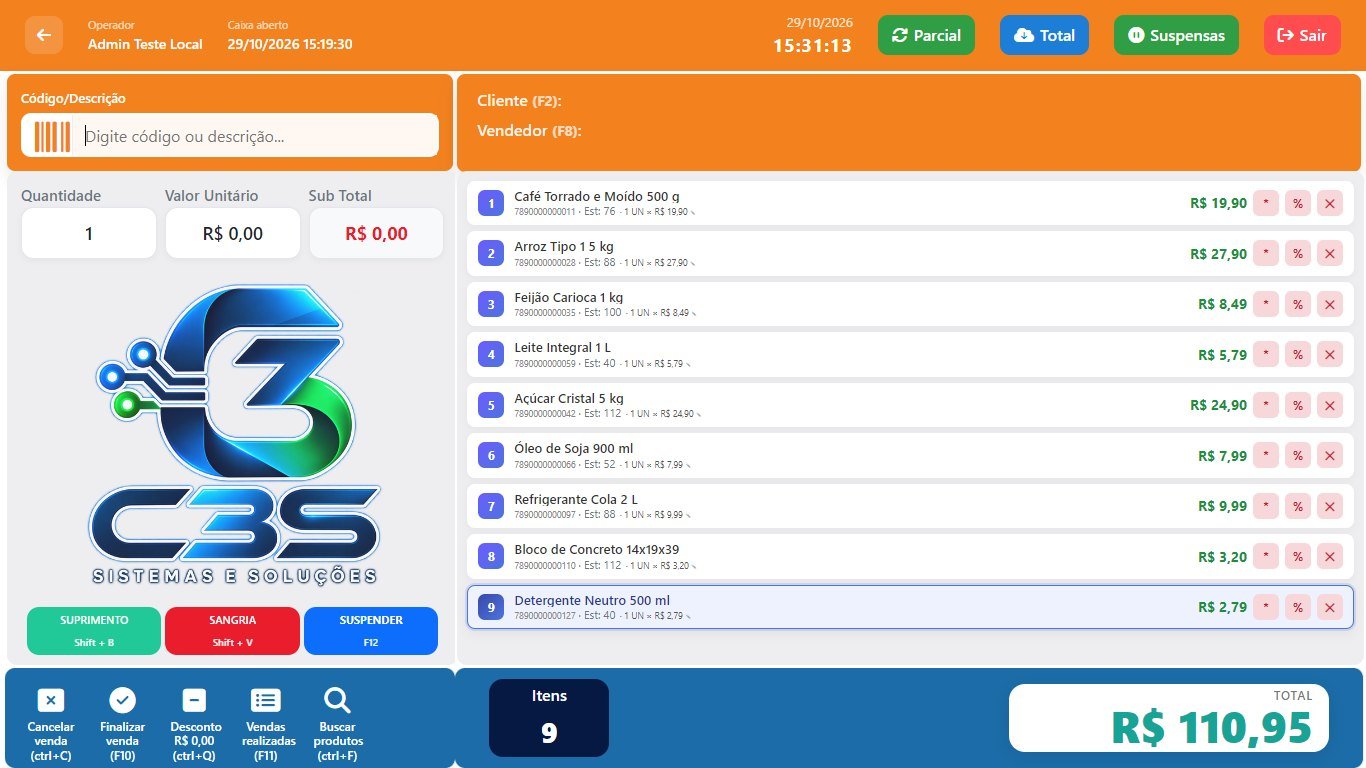
Task: Click the red Sair button
Action: click(x=1302, y=35)
